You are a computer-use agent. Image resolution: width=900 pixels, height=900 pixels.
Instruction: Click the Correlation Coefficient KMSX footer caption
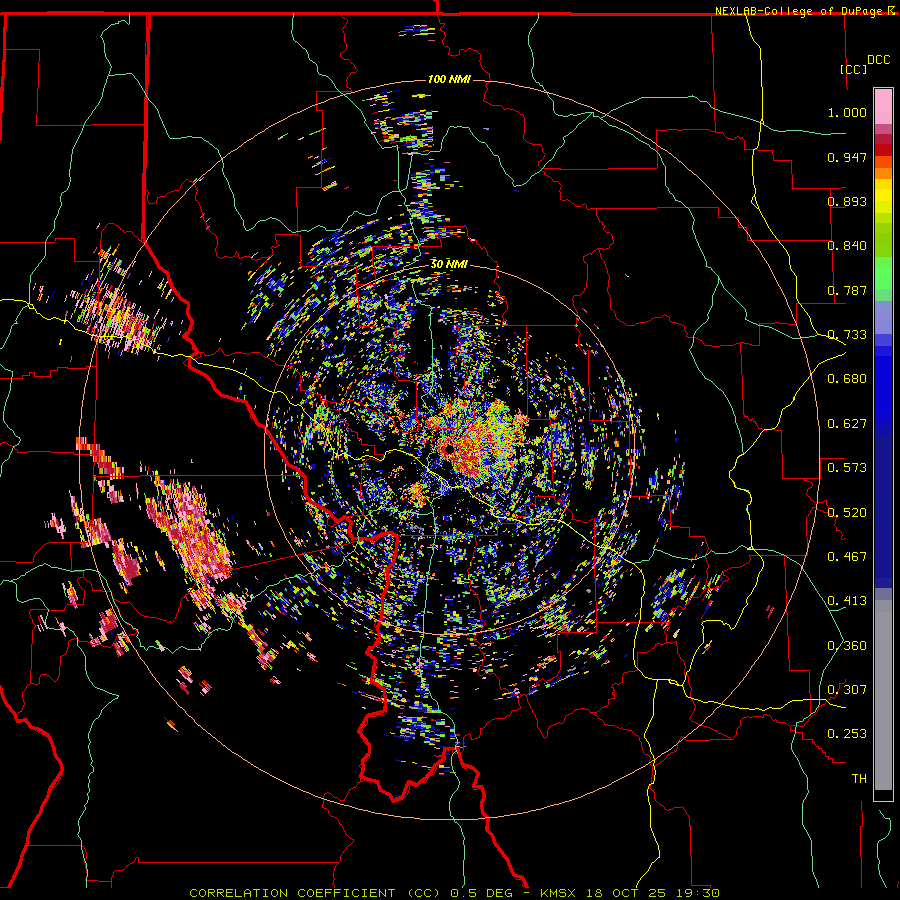(454, 893)
